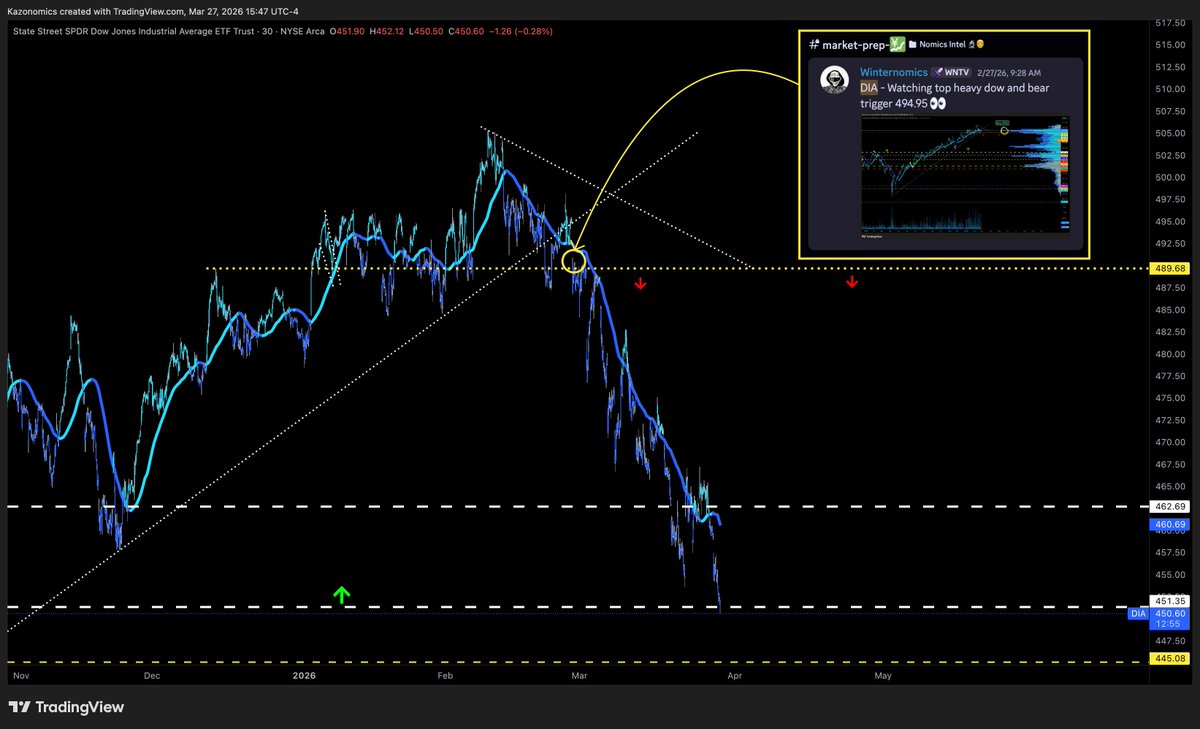Click the Mar label on the time axis
The width and height of the screenshot is (1200, 729).
pos(579,676)
